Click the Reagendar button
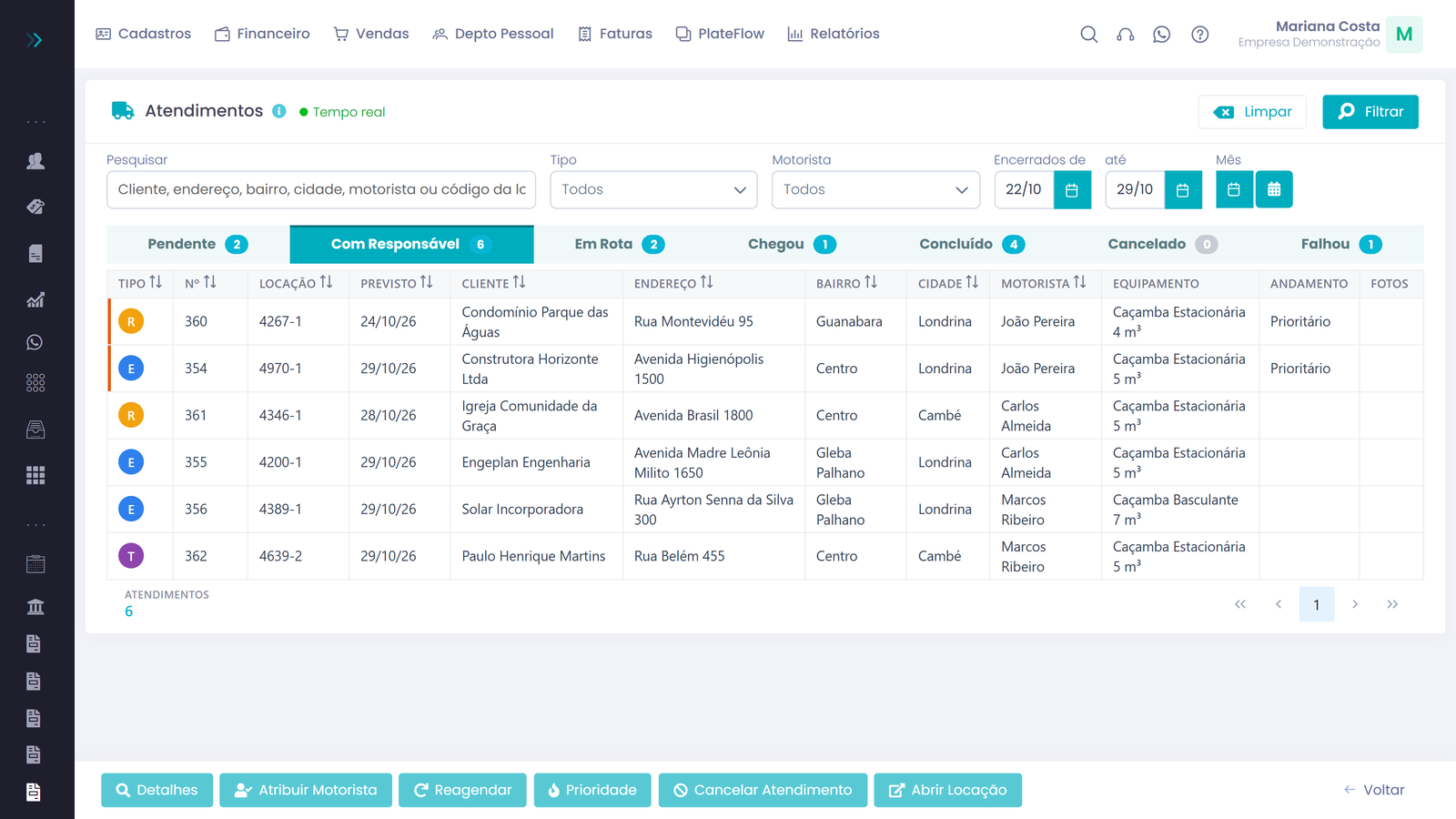This screenshot has height=819, width=1456. 463,790
